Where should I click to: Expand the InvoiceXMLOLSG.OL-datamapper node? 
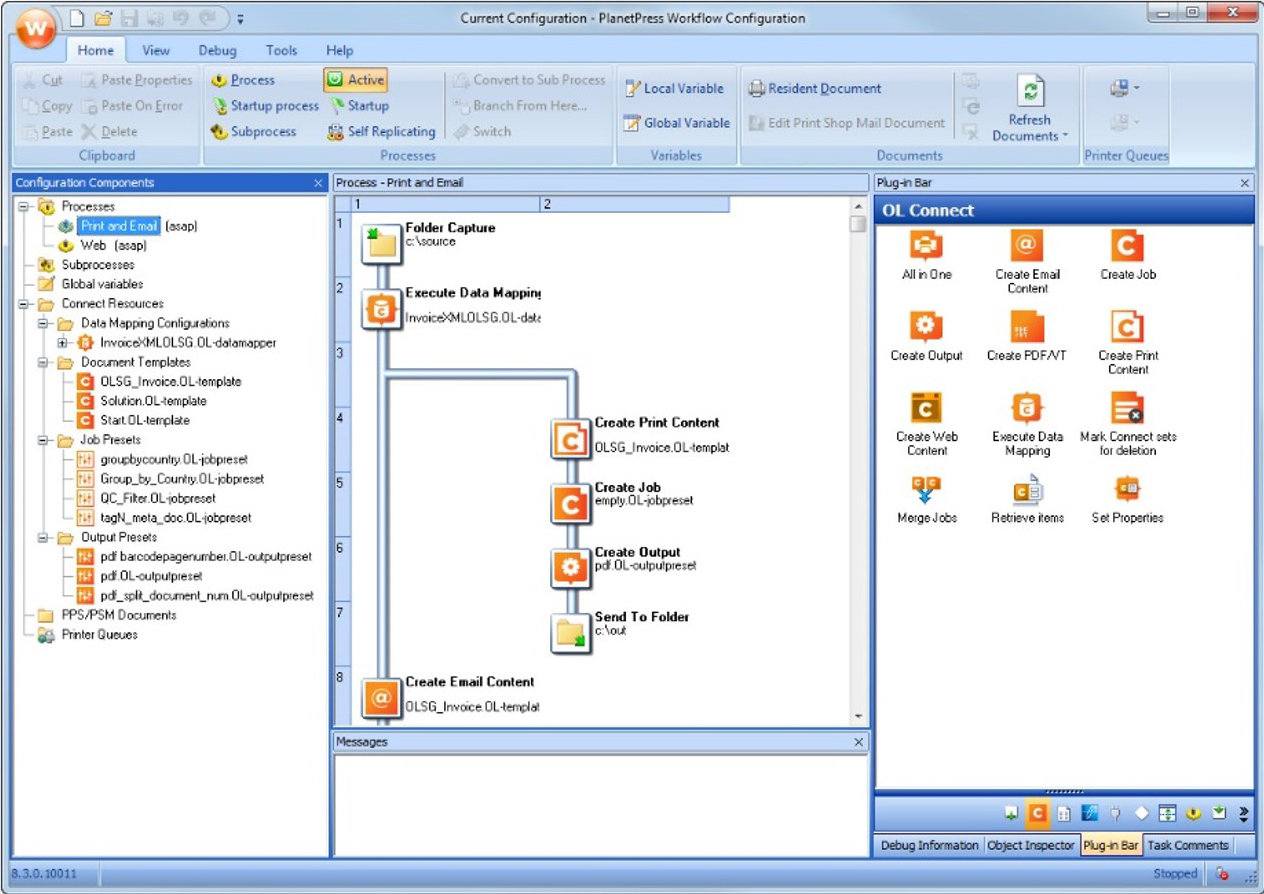(62, 342)
